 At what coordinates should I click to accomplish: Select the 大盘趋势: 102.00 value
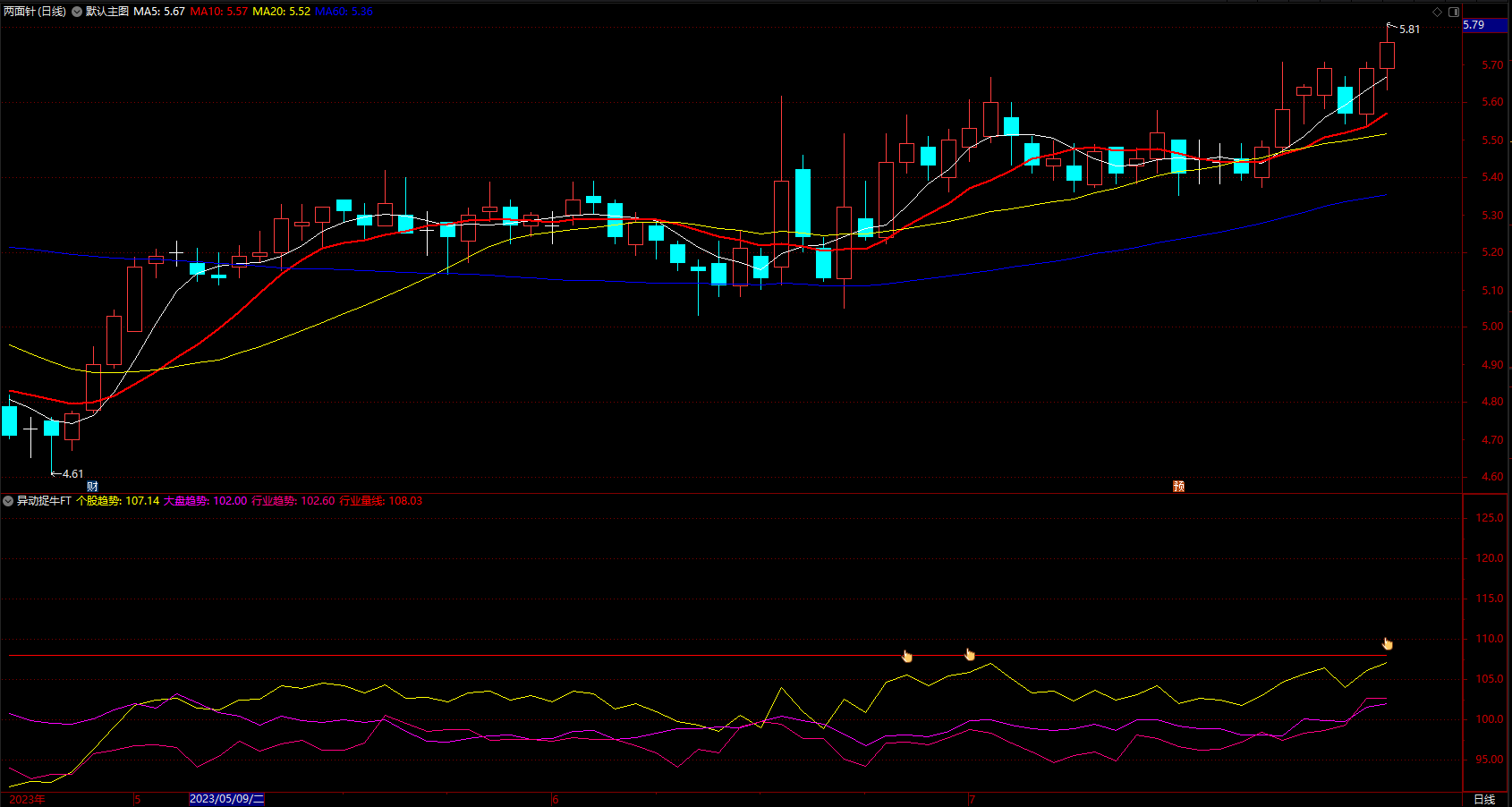click(x=205, y=501)
